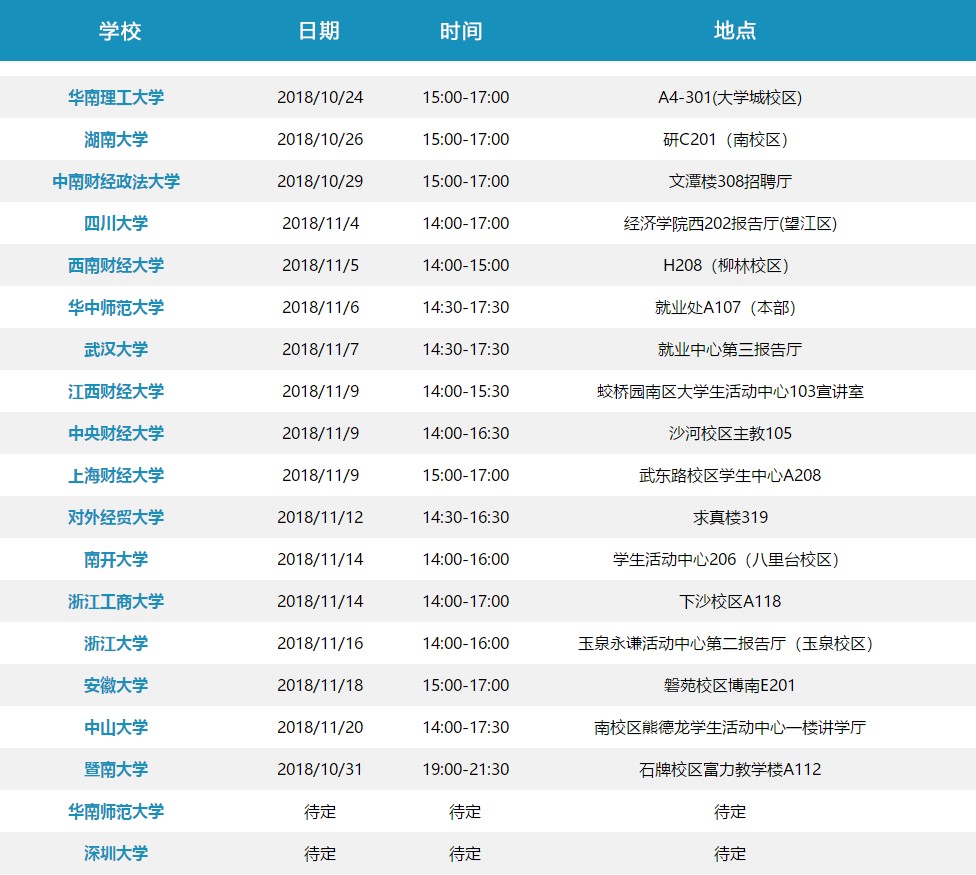Click the time 14:00-15:30
This screenshot has width=976, height=875.
pyautogui.click(x=466, y=391)
